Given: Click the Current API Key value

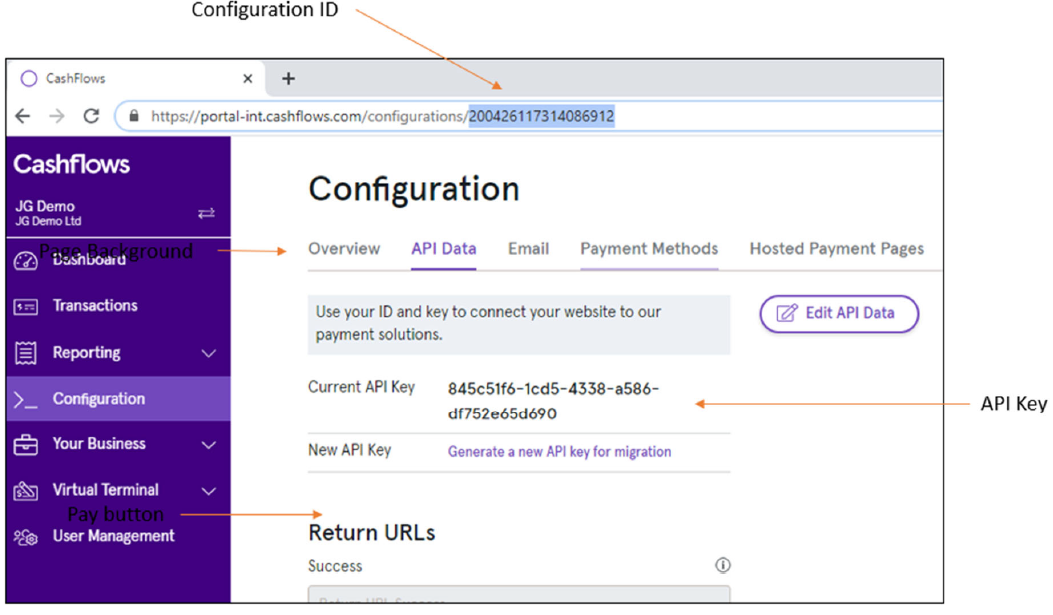Looking at the screenshot, I should [553, 401].
